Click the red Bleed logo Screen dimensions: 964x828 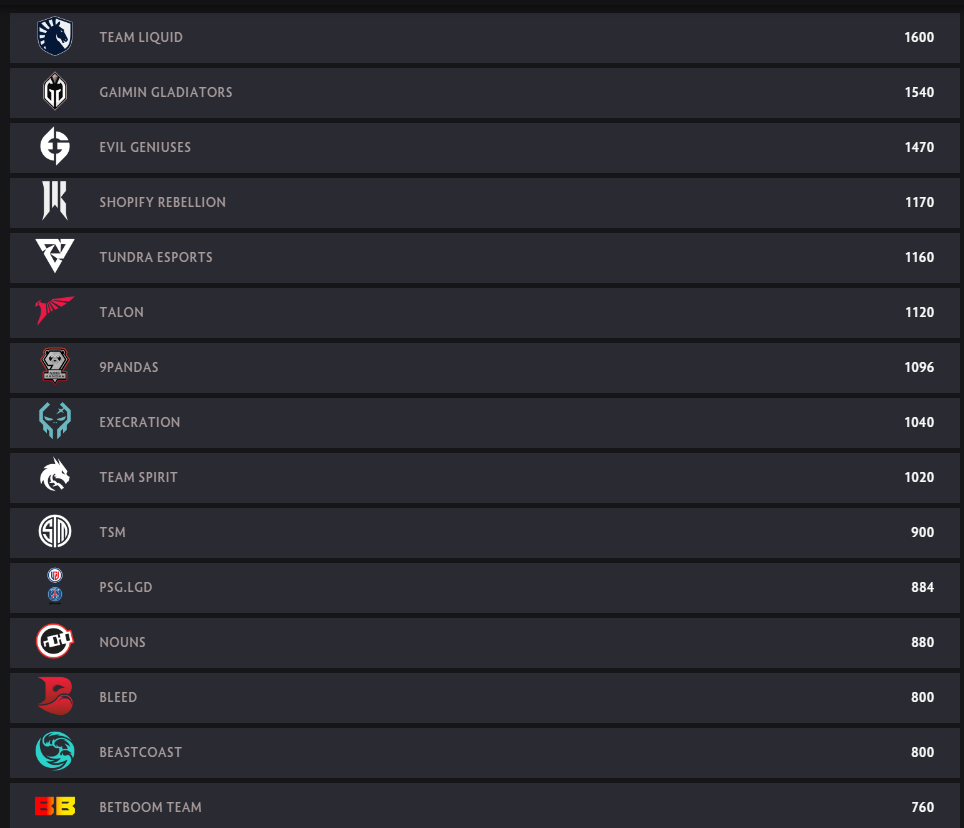coord(55,696)
